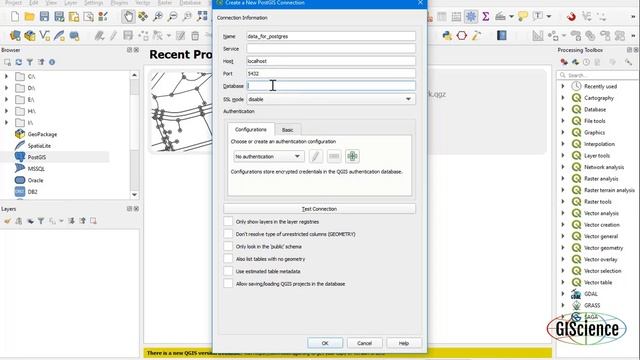Image resolution: width=640 pixels, height=360 pixels.
Task: Switch to the Basic authentication tab
Action: click(x=287, y=130)
